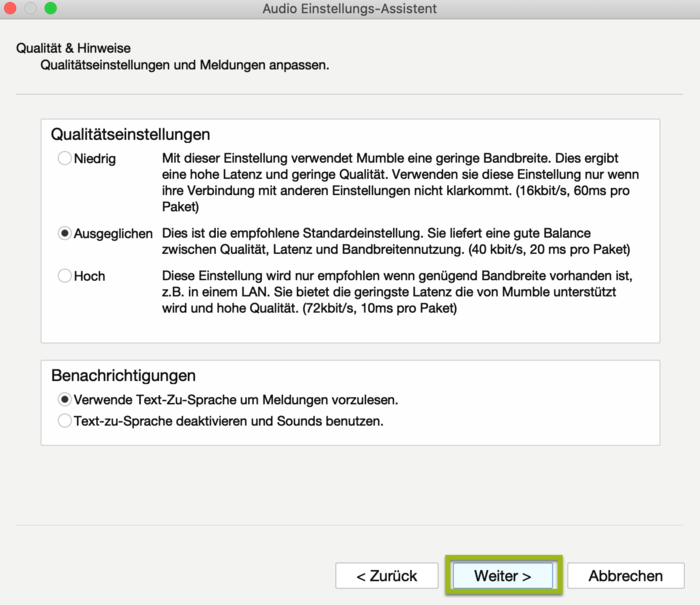Viewport: 700px width, 605px height.
Task: Cancel the wizard with Abbrechen
Action: (x=625, y=576)
